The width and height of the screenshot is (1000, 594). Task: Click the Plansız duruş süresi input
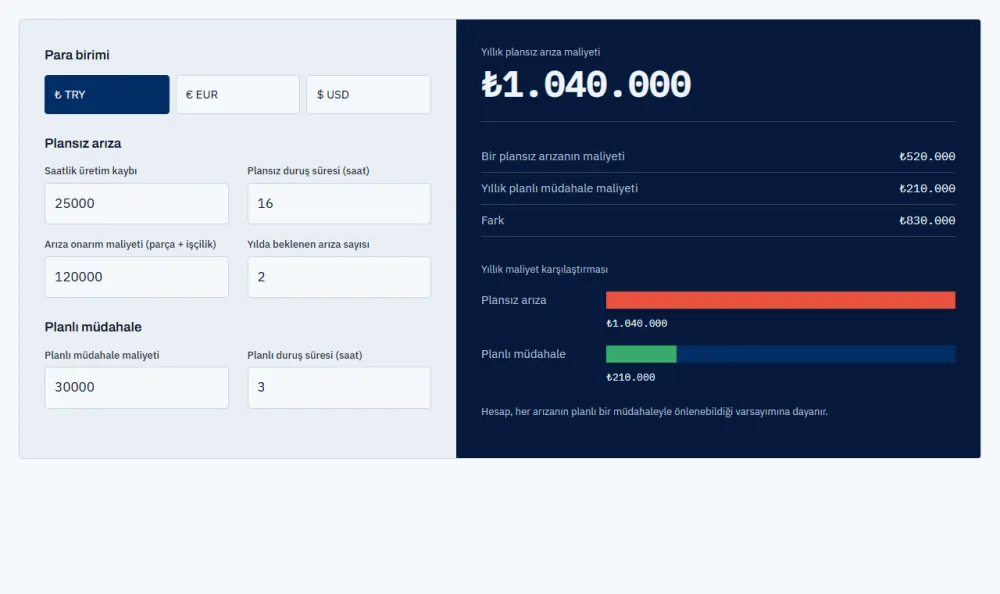point(339,204)
